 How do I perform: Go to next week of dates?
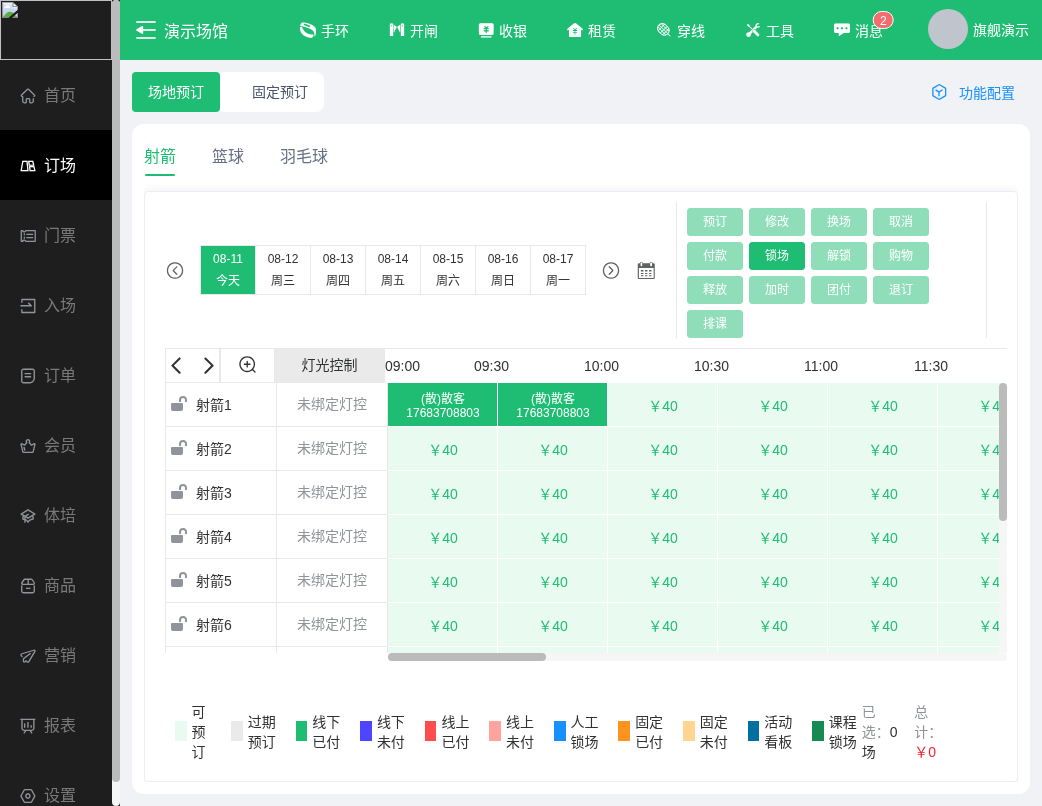611,270
